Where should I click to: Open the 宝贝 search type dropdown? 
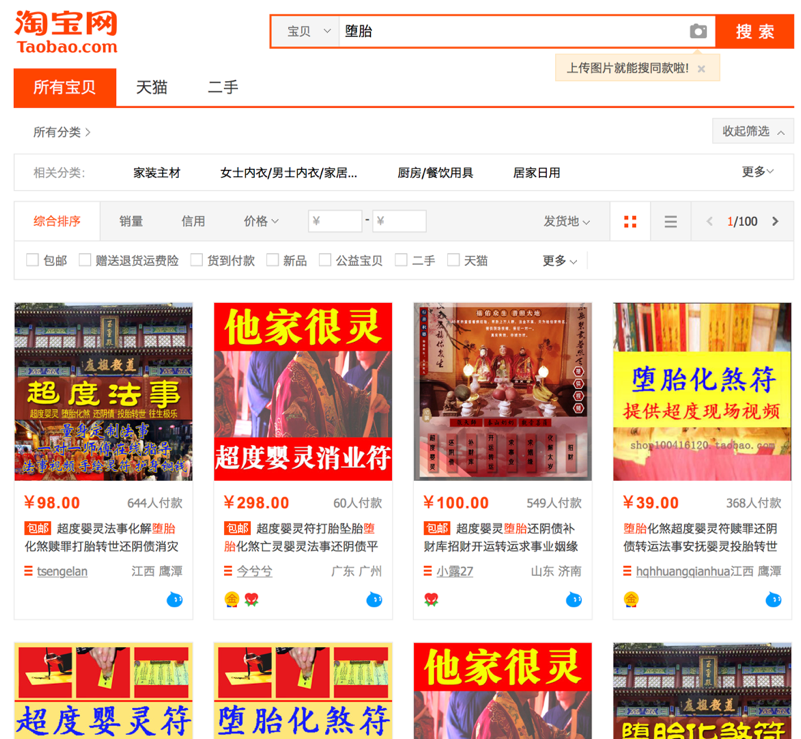pyautogui.click(x=305, y=32)
